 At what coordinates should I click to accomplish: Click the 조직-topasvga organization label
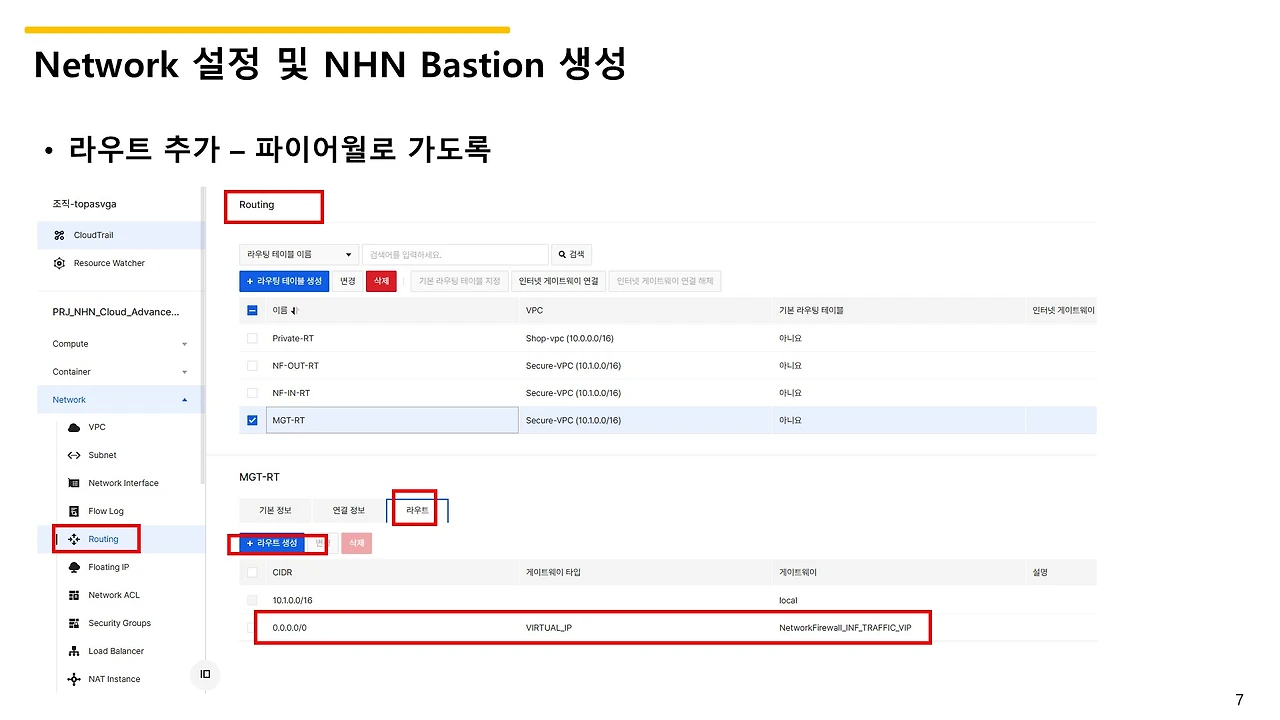point(84,204)
